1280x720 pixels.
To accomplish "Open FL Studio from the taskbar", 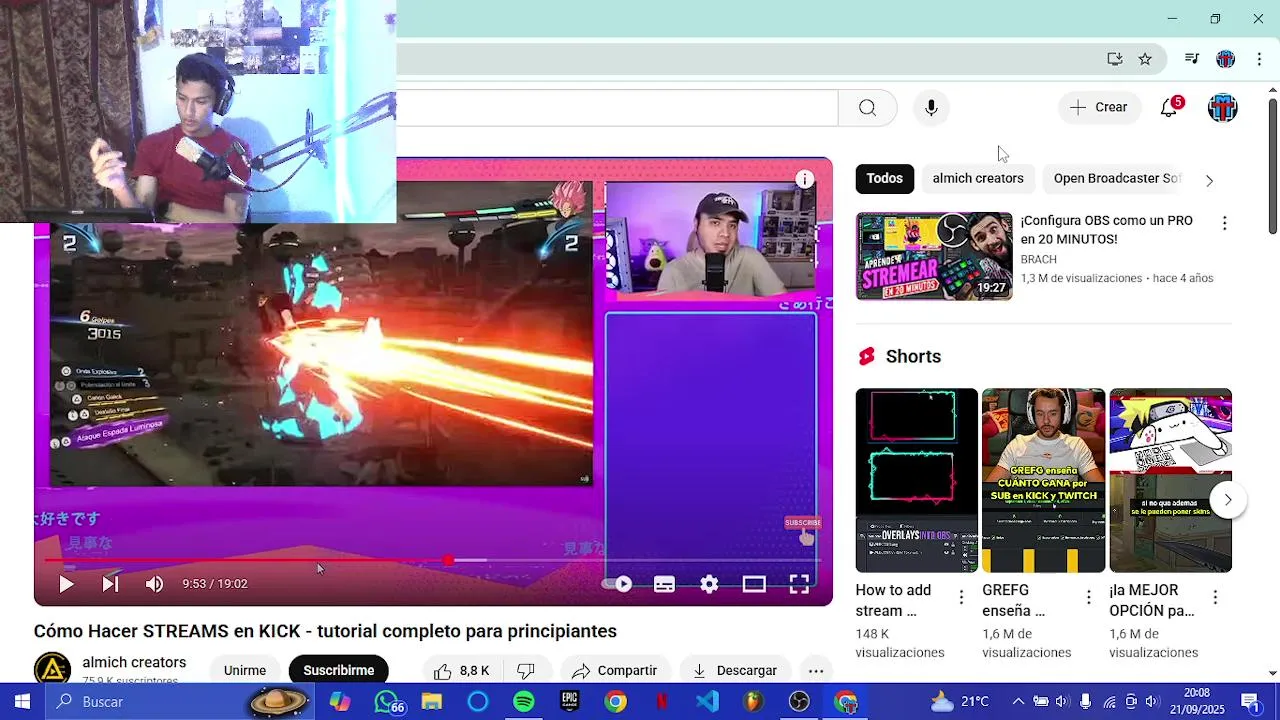I will (x=753, y=702).
